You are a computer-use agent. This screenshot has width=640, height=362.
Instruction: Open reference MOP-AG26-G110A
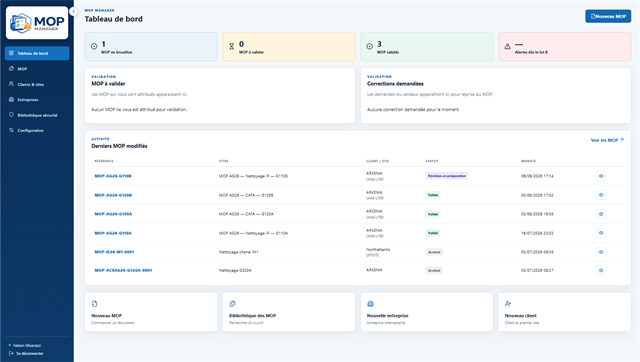coord(113,233)
